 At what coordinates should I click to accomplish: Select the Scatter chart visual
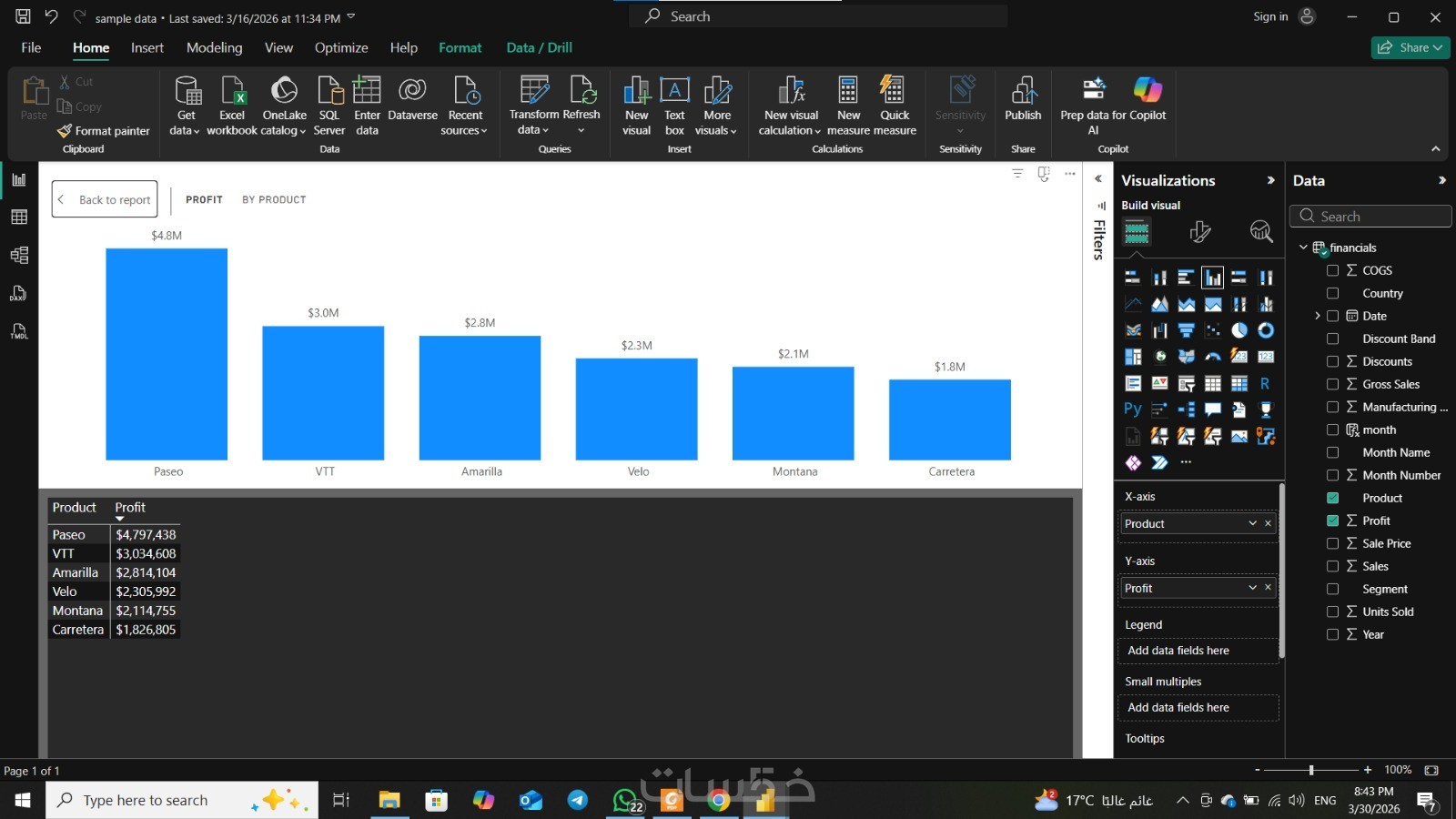point(1213,330)
